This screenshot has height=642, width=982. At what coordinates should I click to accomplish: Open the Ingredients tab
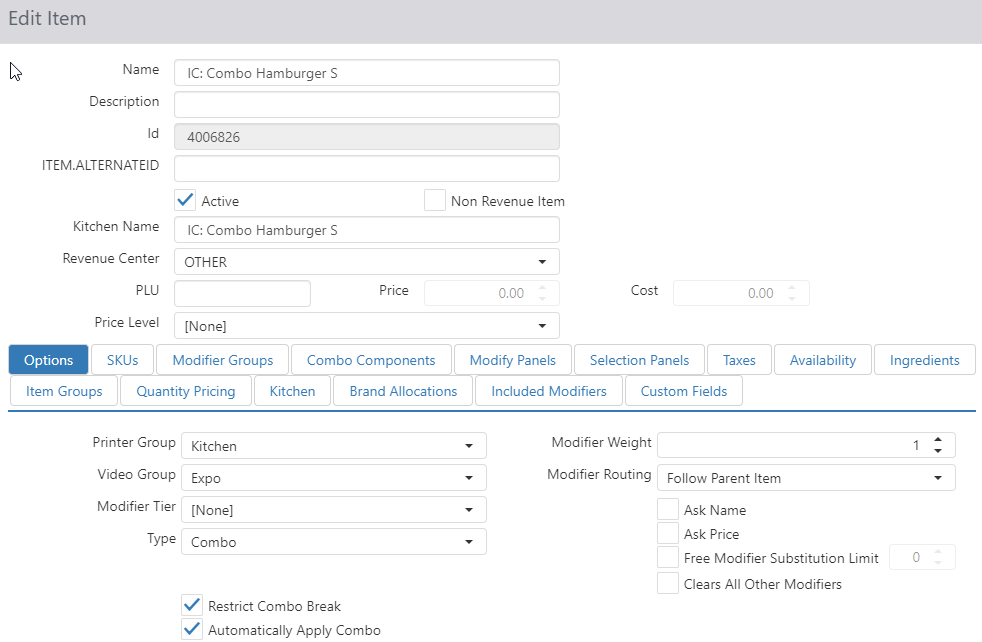tap(925, 360)
